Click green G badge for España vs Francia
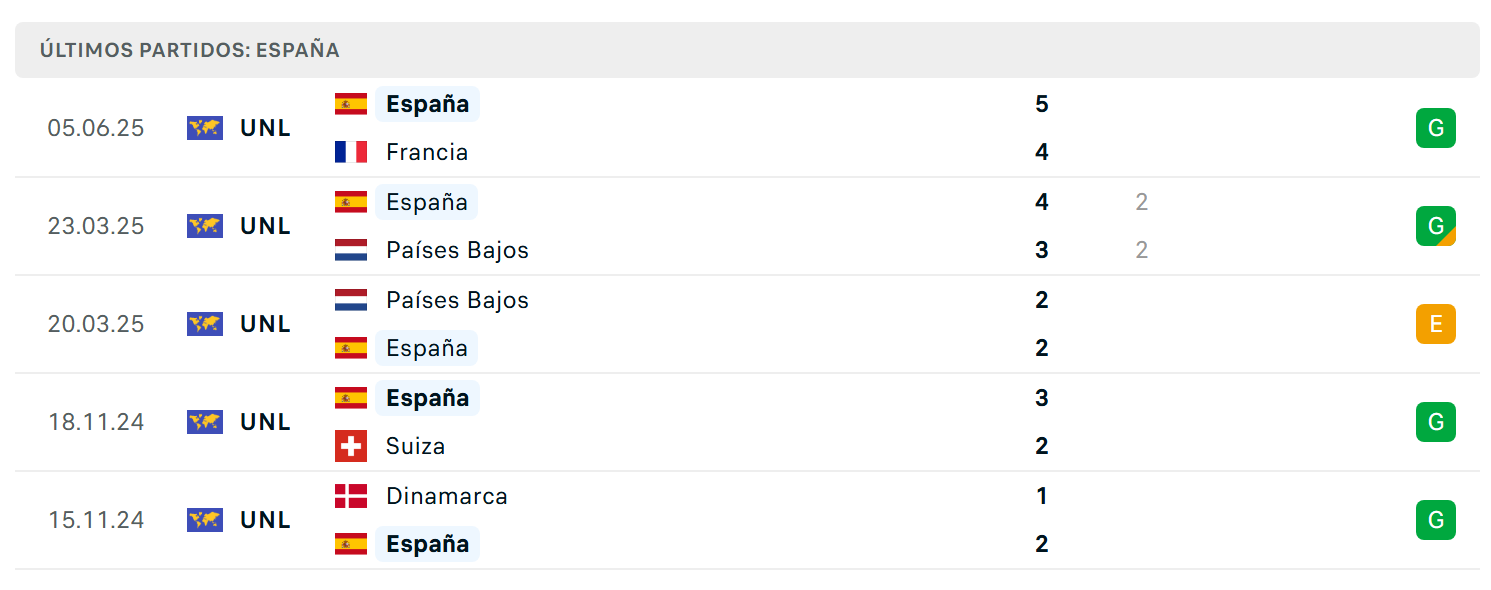 pyautogui.click(x=1436, y=128)
